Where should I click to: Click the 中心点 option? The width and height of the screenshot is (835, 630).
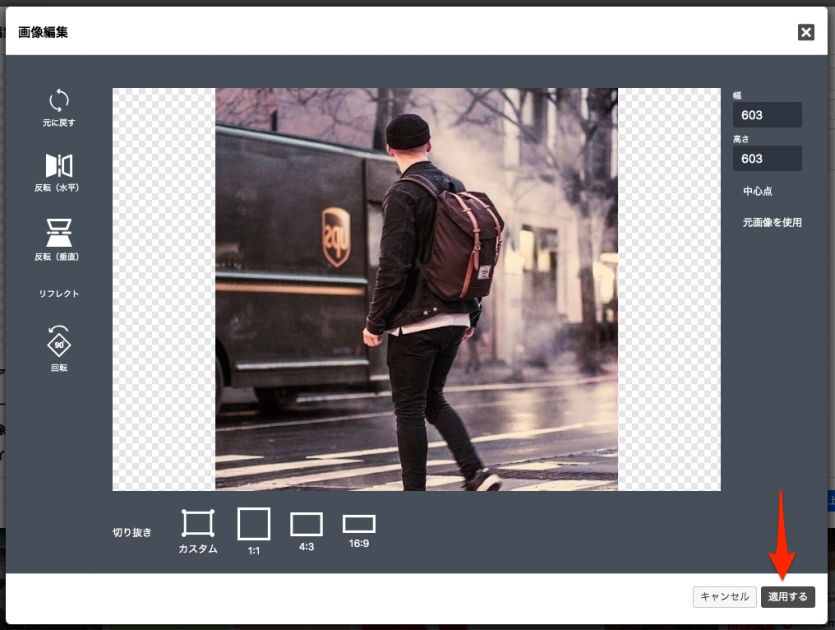pos(757,191)
